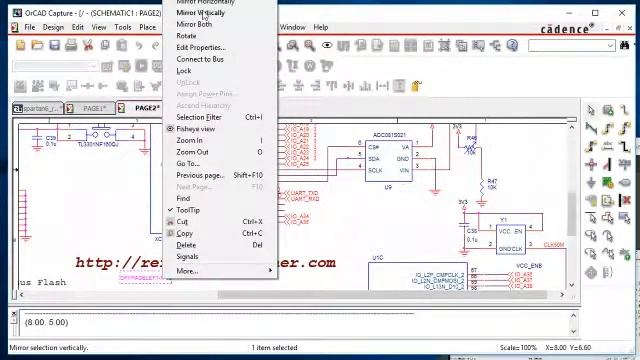Click the search combo box text field
Image resolution: width=640 pixels, height=360 pixels.
pos(567,45)
